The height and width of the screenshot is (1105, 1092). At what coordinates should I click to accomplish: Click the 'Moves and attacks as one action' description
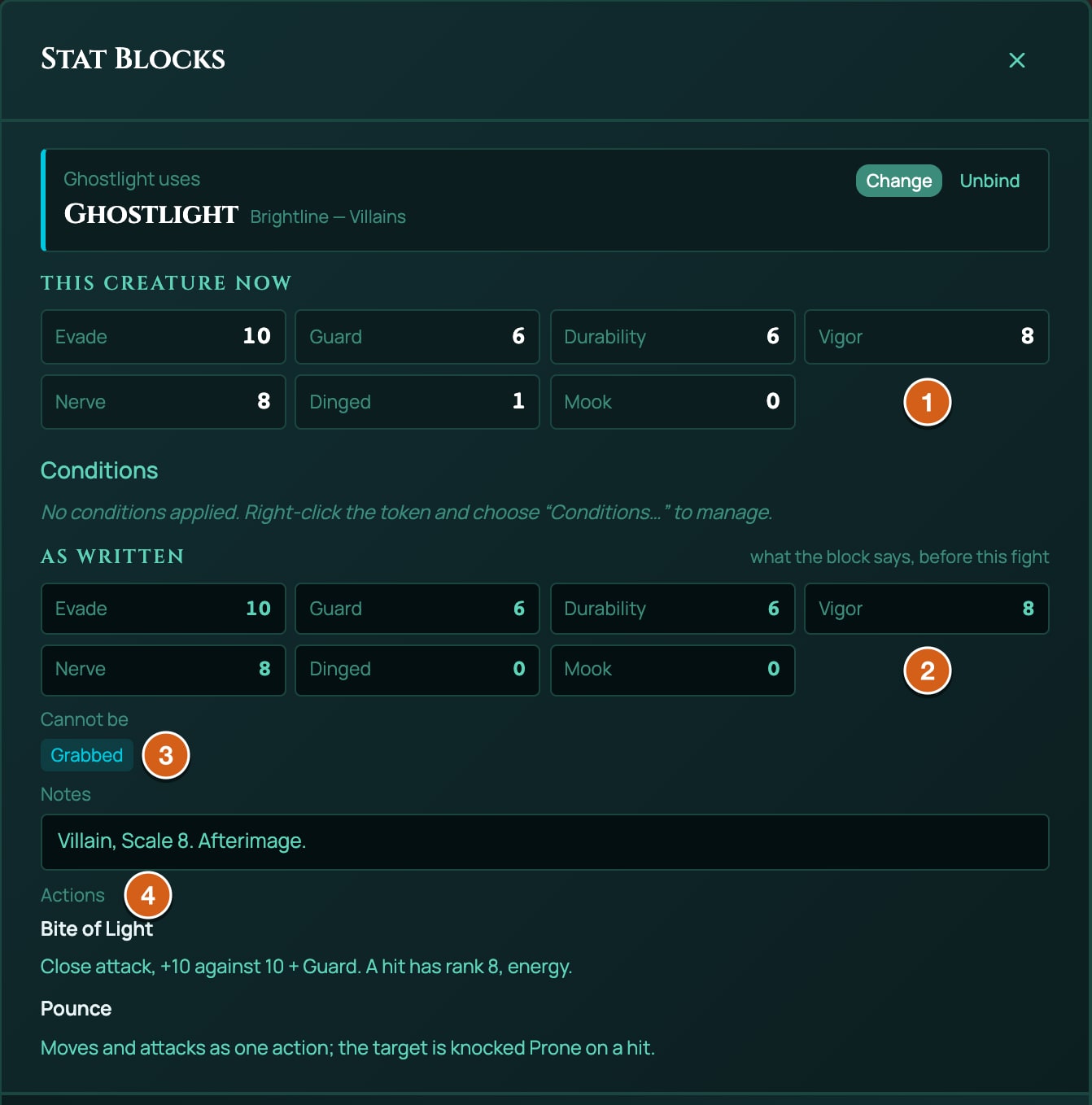[x=347, y=1048]
